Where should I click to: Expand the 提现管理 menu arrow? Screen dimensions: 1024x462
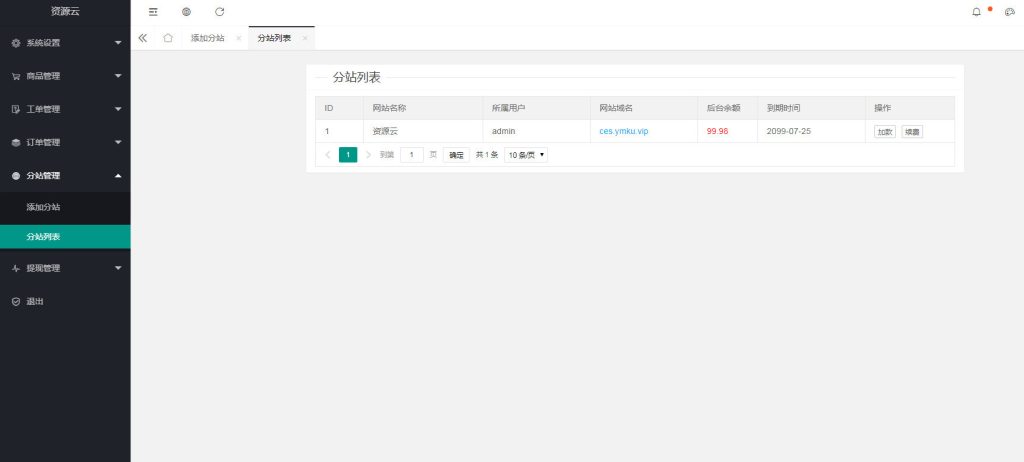[118, 268]
